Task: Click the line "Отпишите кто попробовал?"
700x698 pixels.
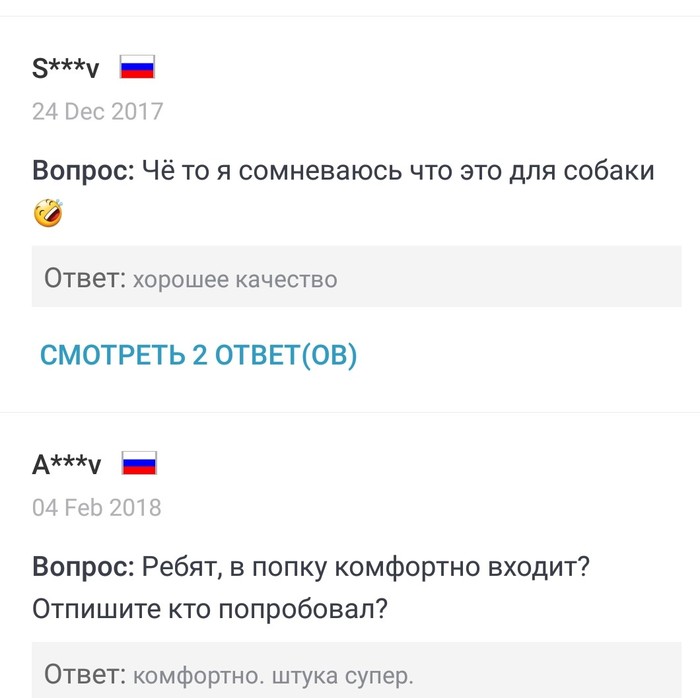Action: pyautogui.click(x=210, y=609)
